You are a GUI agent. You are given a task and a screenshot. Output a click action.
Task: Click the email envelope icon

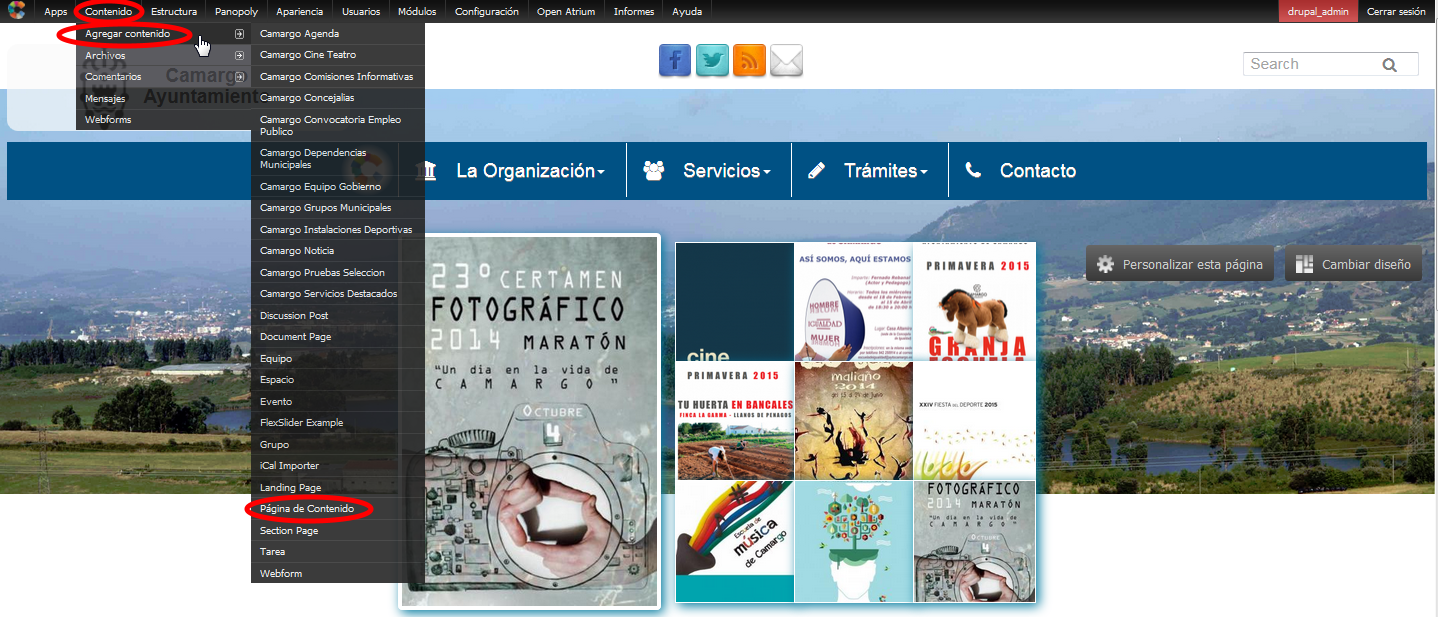pos(786,60)
